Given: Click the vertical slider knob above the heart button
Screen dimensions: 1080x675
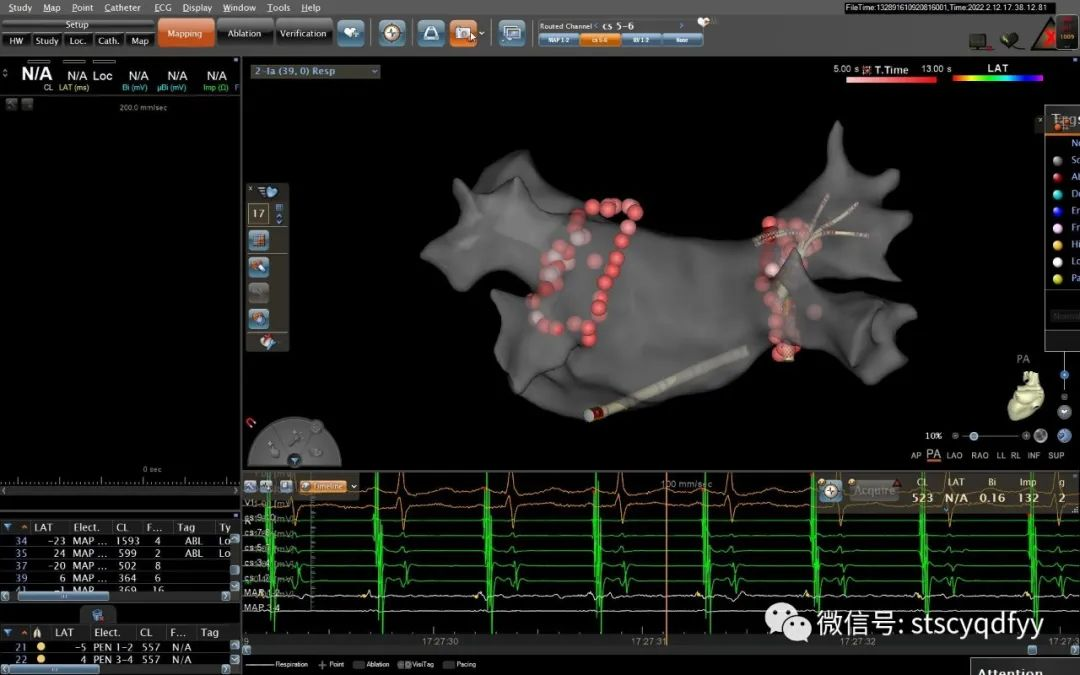Looking at the screenshot, I should pyautogui.click(x=1064, y=375).
